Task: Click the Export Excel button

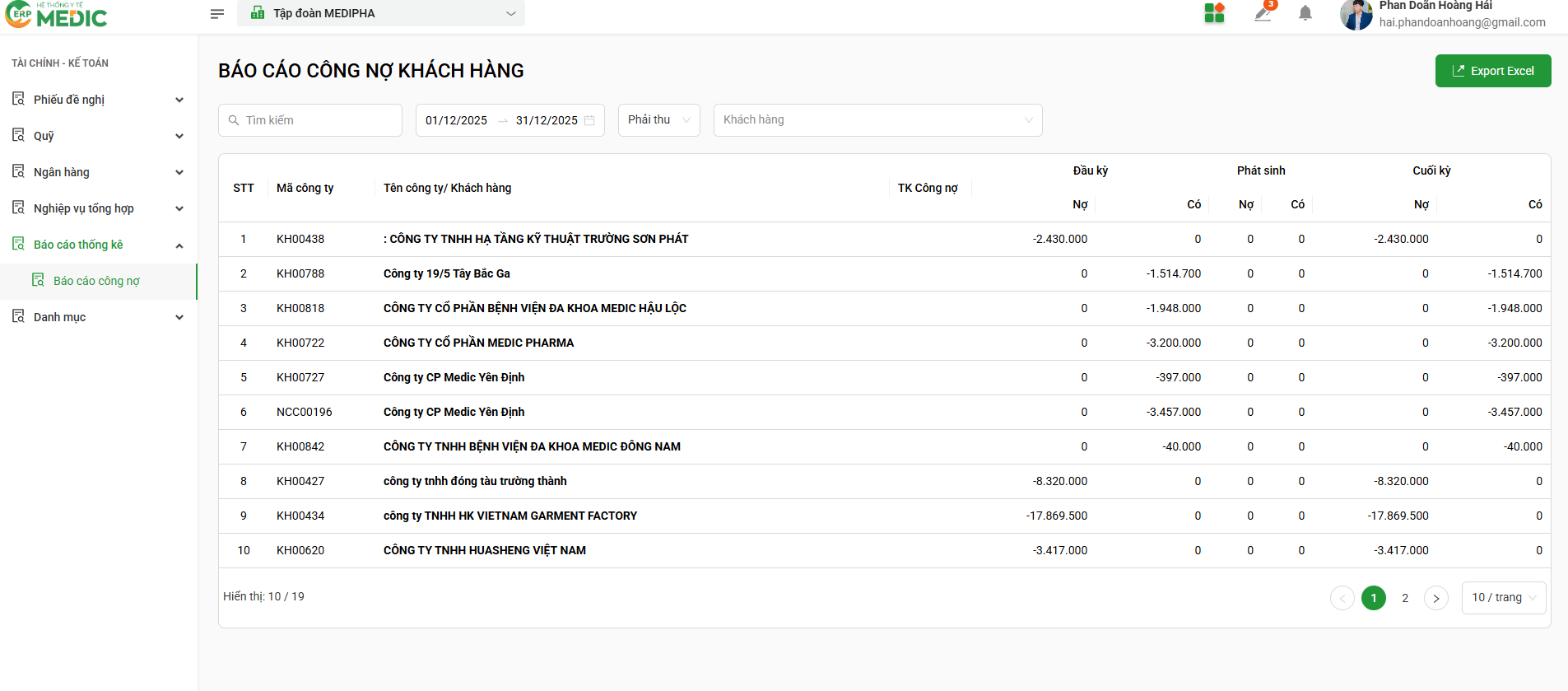Action: [1492, 71]
